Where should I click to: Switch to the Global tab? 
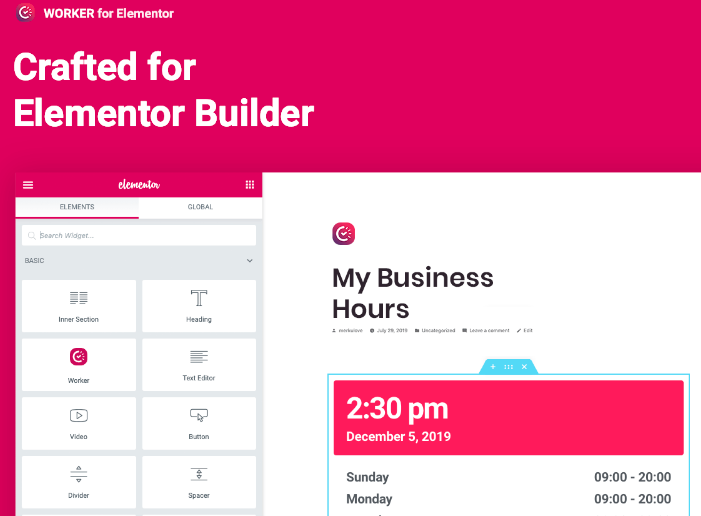[x=200, y=207]
